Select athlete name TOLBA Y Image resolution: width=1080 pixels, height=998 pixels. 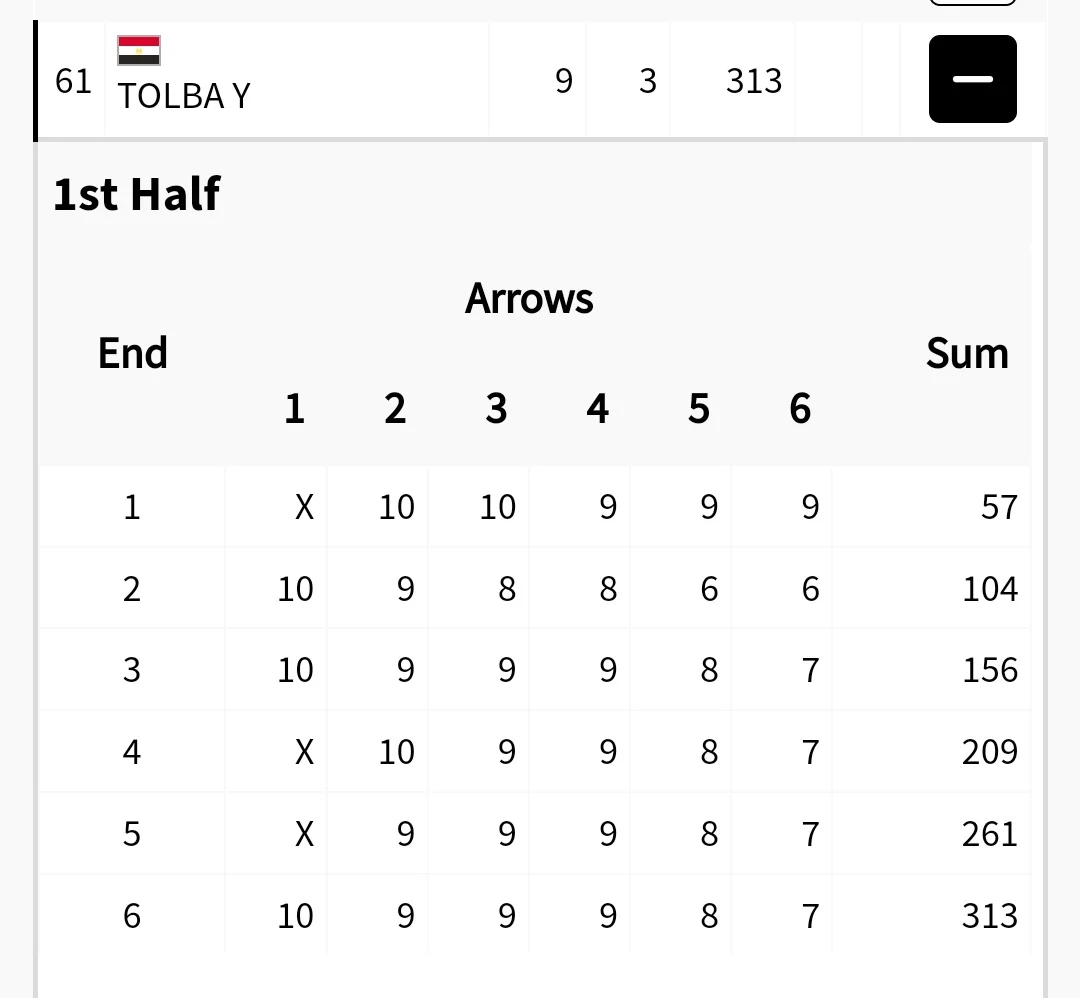(x=184, y=96)
